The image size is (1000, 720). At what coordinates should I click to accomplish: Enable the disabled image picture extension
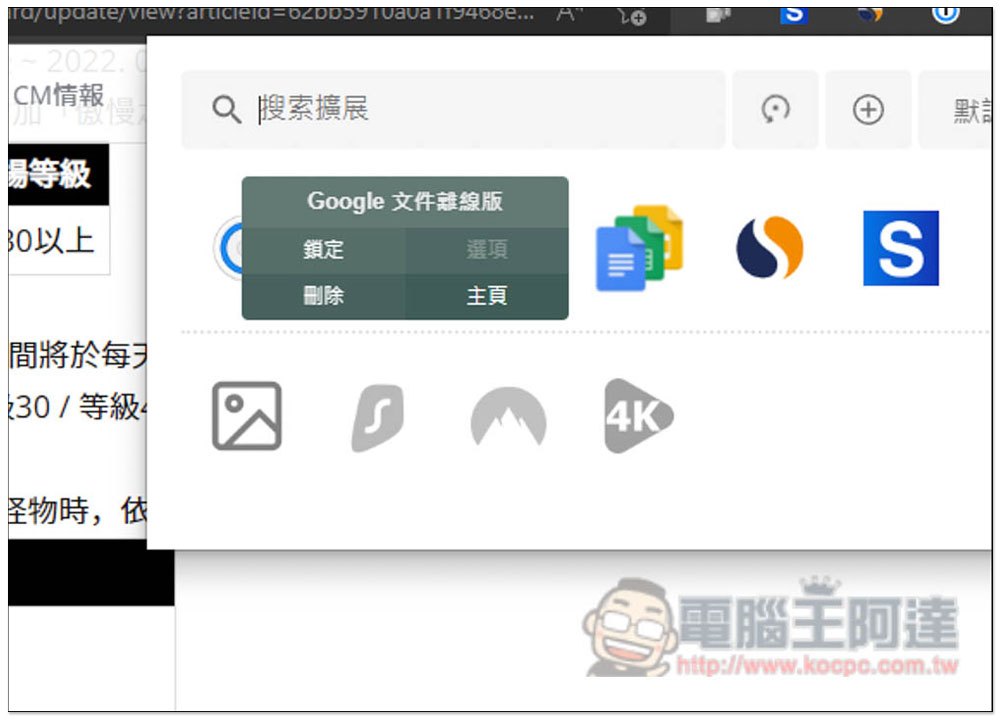(x=247, y=416)
